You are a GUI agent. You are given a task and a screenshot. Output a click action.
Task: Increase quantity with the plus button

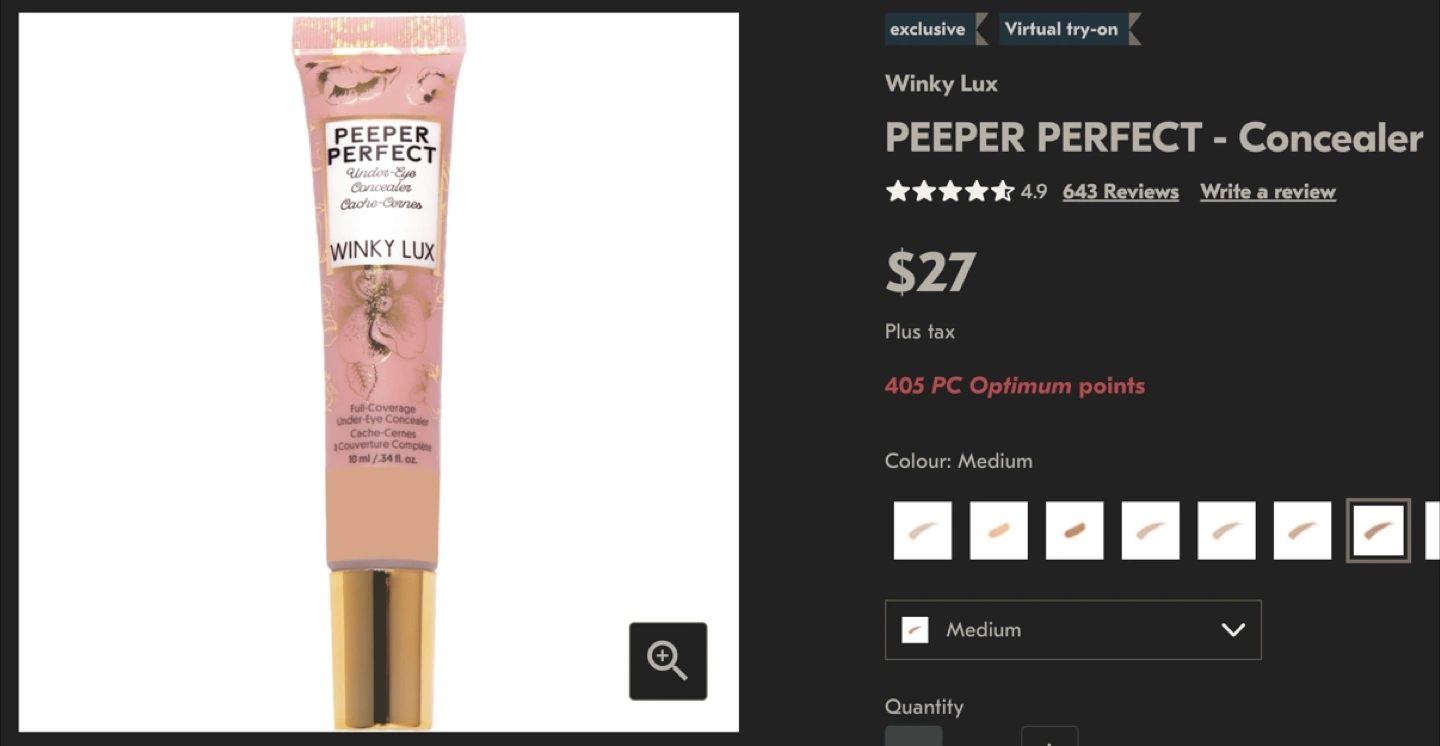(x=1049, y=737)
